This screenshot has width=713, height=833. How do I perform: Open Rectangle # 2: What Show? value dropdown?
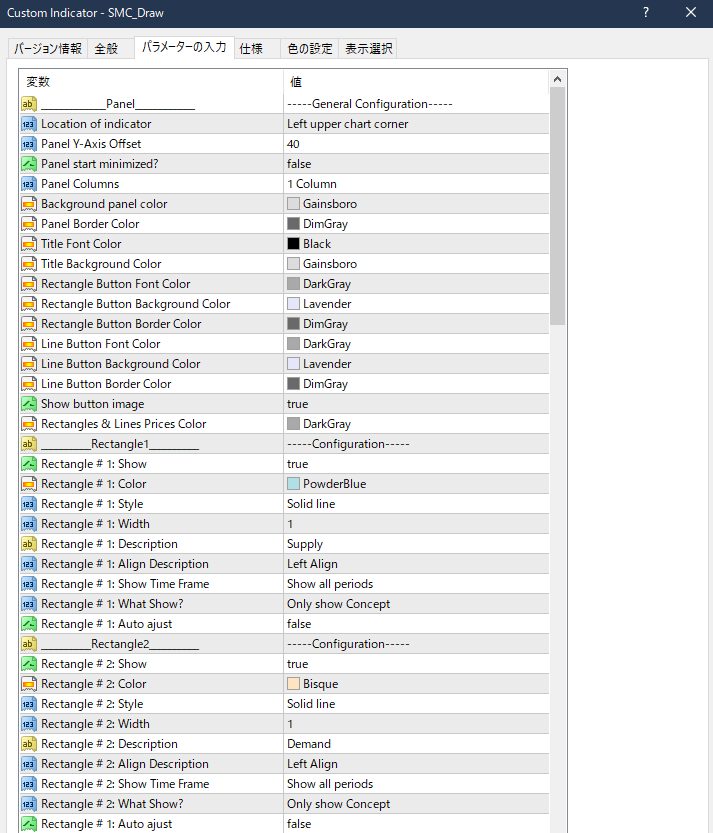click(x=416, y=804)
